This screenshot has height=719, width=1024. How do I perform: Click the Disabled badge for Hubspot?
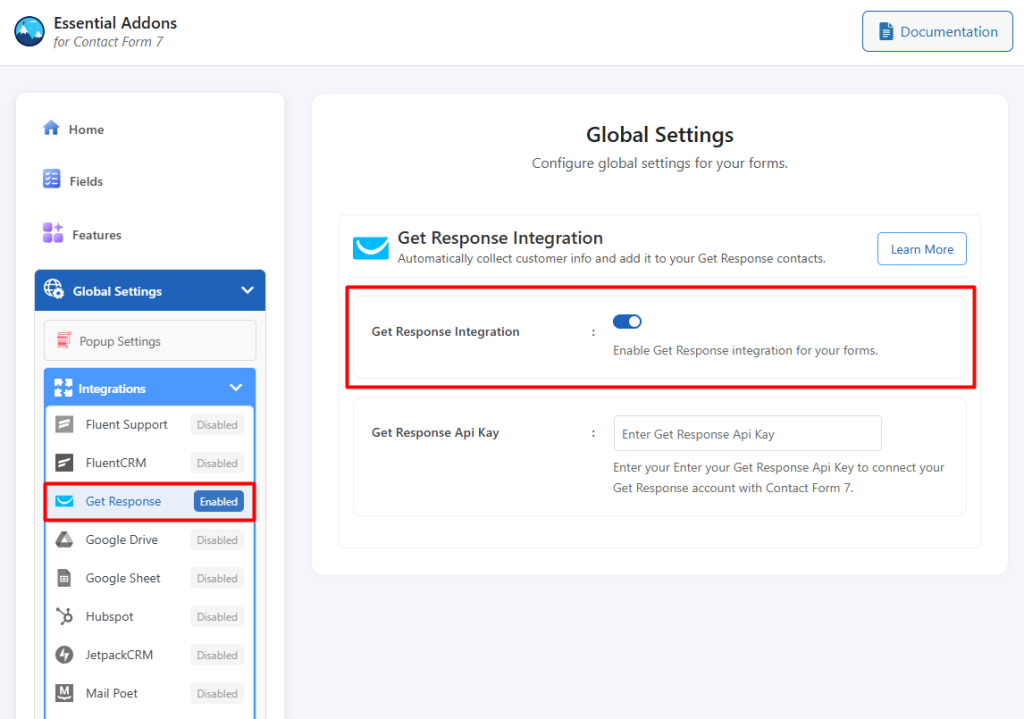217,616
